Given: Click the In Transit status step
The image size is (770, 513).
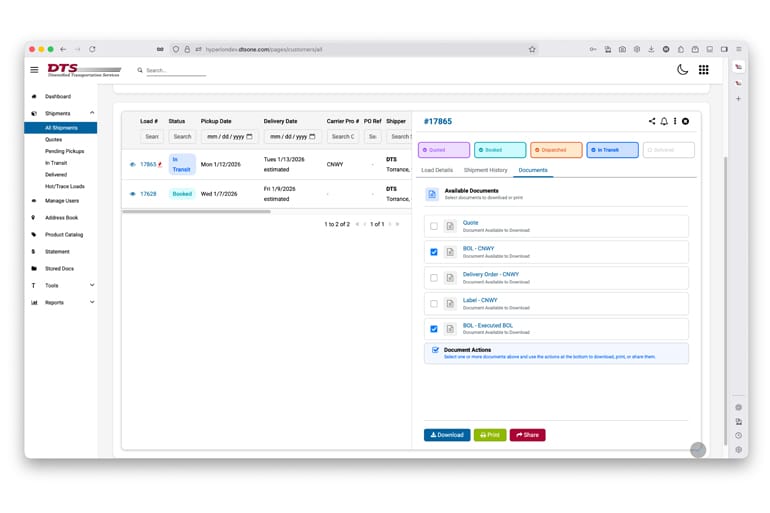Looking at the screenshot, I should point(612,150).
